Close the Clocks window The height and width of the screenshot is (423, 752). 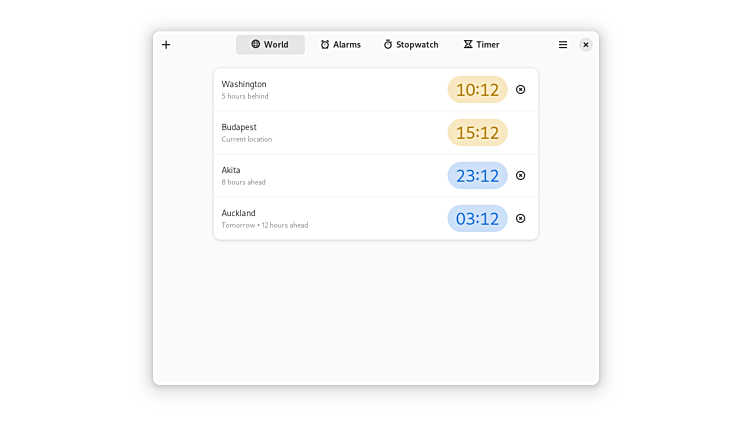(x=586, y=45)
